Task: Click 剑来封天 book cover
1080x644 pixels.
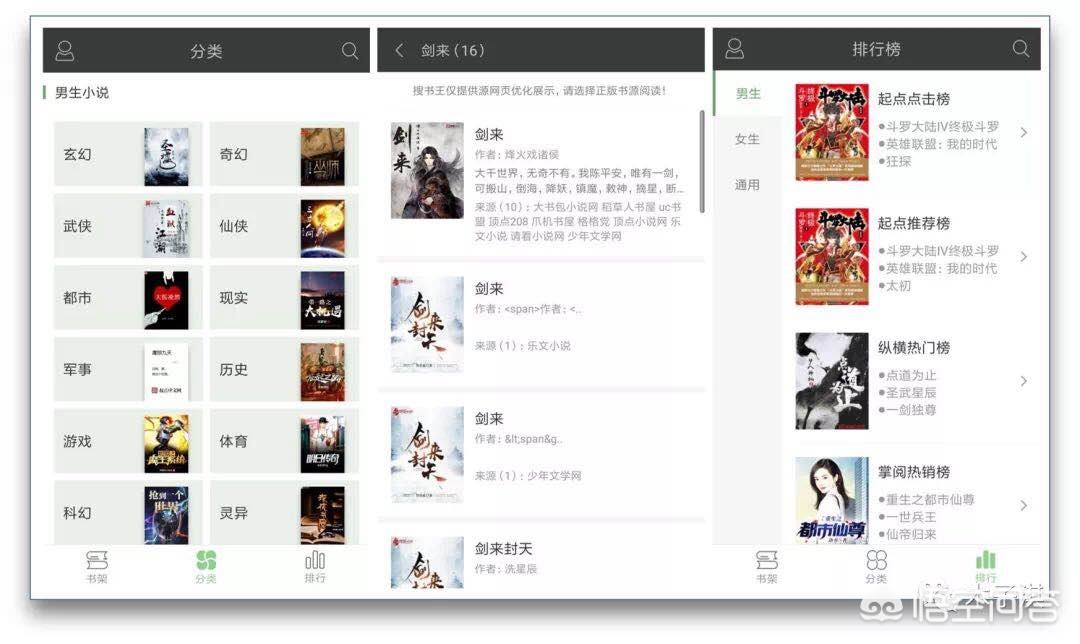Action: coord(427,562)
